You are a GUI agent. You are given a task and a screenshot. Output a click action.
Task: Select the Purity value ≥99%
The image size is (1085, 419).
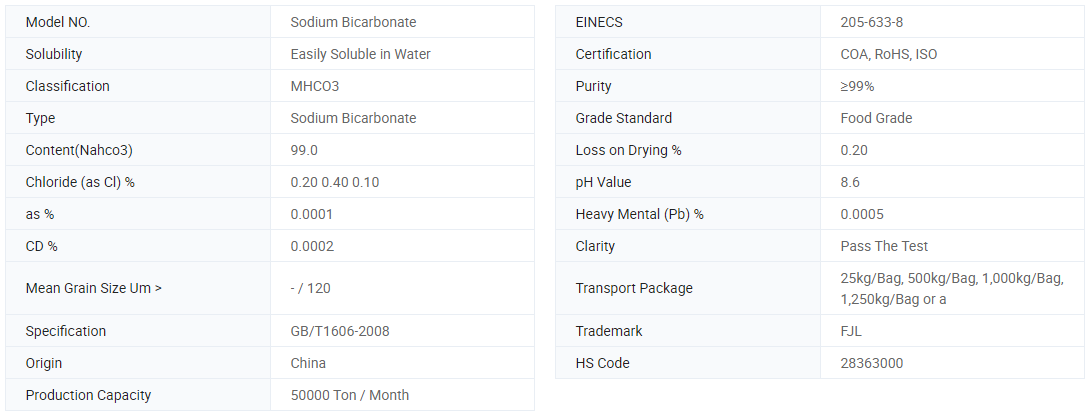[x=857, y=86]
